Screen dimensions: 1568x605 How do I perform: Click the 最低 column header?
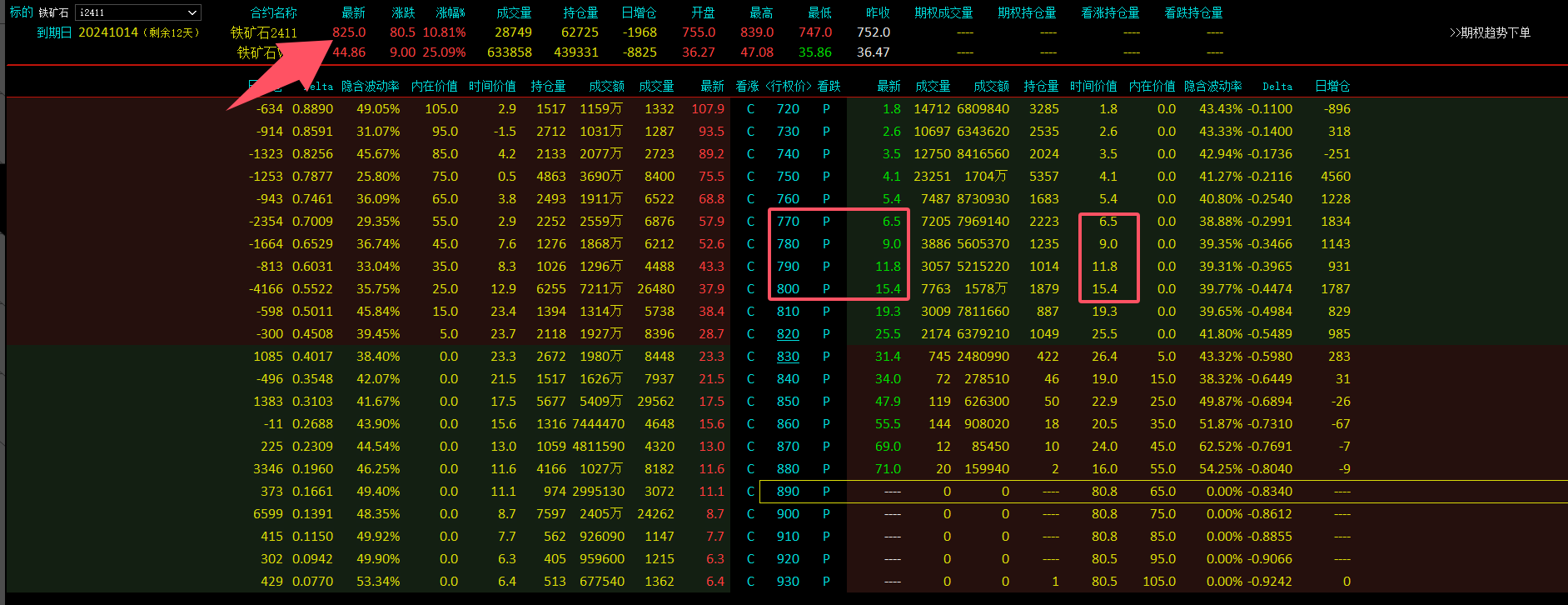[819, 12]
